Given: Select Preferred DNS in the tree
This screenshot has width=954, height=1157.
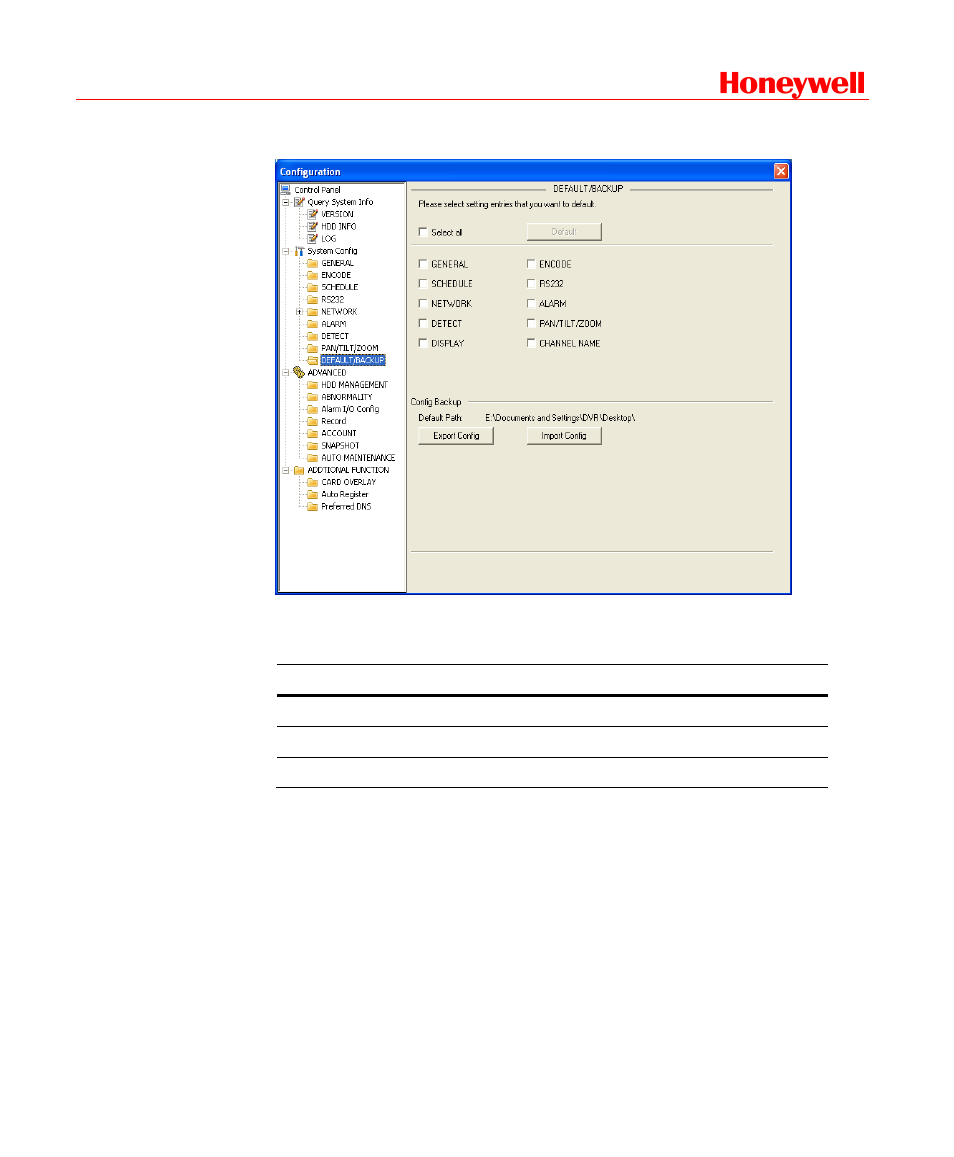Looking at the screenshot, I should pos(346,507).
